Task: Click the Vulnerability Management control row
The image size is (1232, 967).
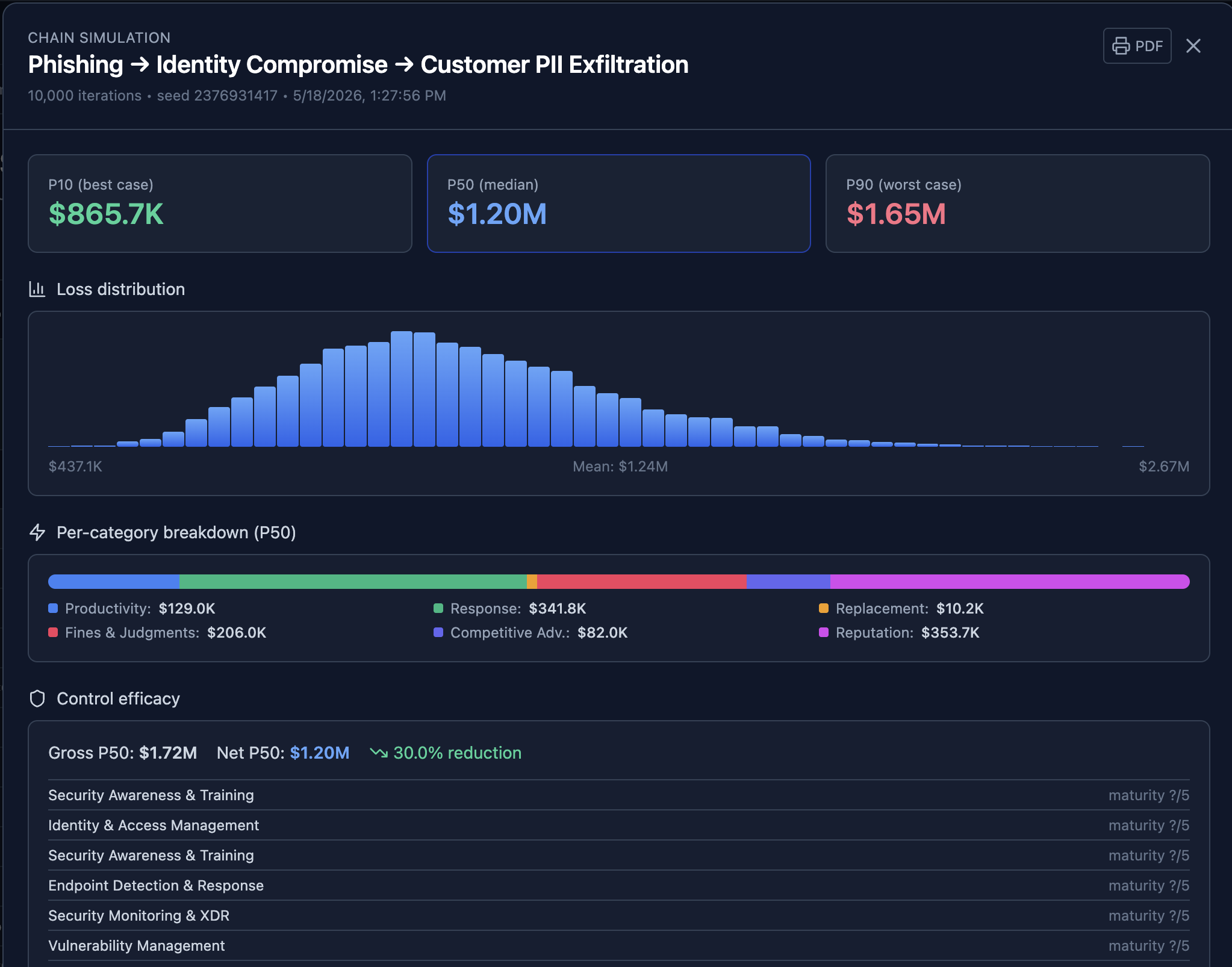Action: point(619,946)
